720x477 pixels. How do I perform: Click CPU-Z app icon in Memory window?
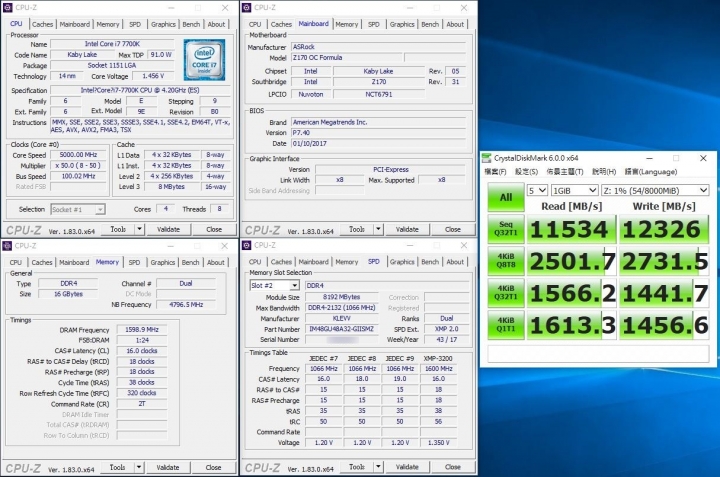7,246
